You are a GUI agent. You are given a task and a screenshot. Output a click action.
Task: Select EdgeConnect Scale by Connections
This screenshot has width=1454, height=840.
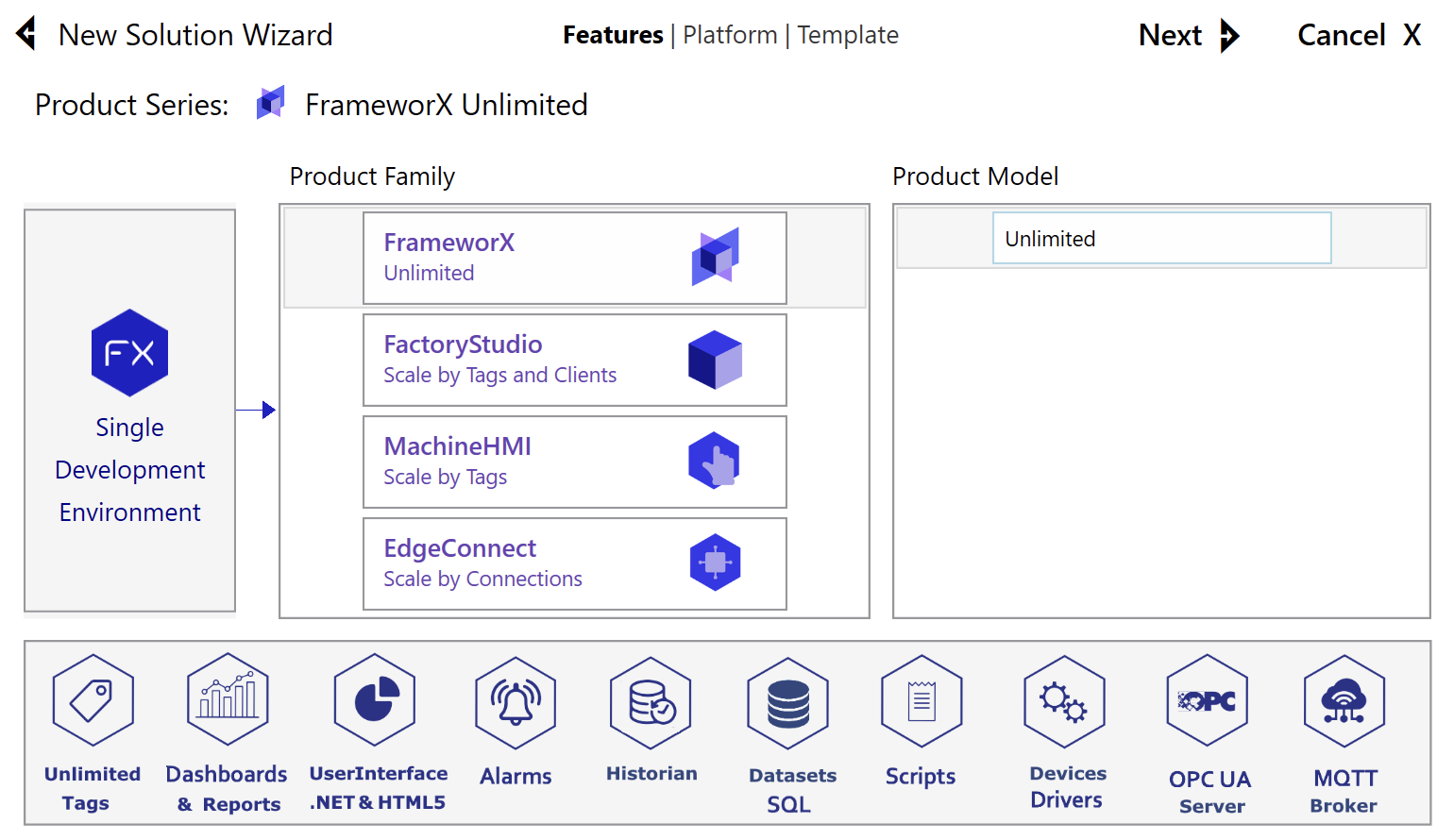coord(574,563)
